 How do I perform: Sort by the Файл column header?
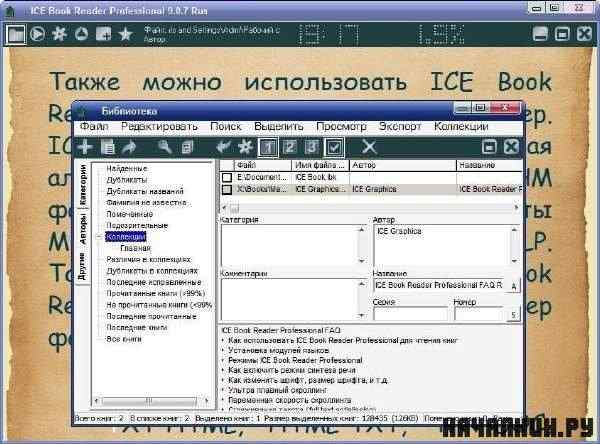click(263, 165)
